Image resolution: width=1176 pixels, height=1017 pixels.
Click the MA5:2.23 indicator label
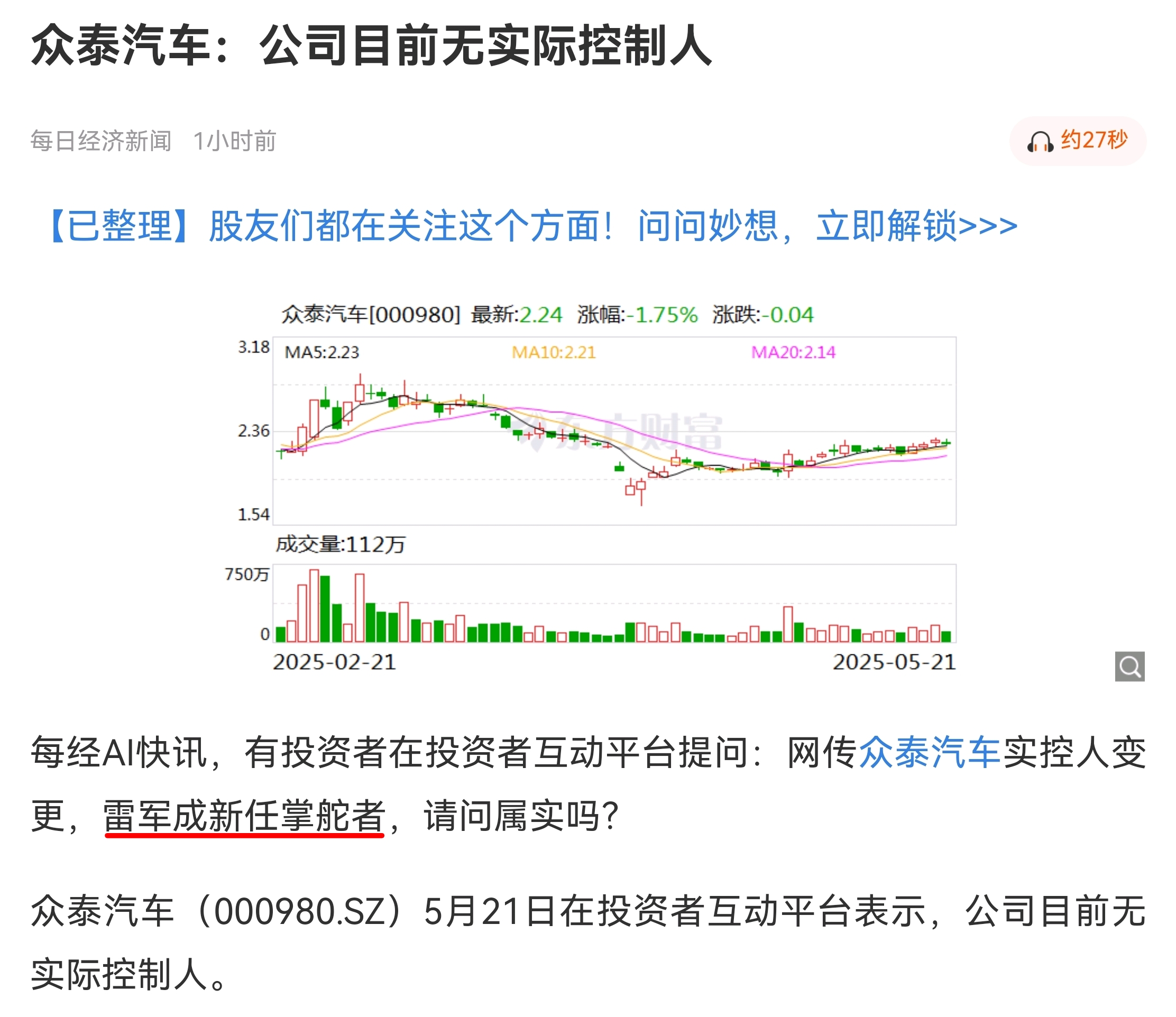[322, 353]
